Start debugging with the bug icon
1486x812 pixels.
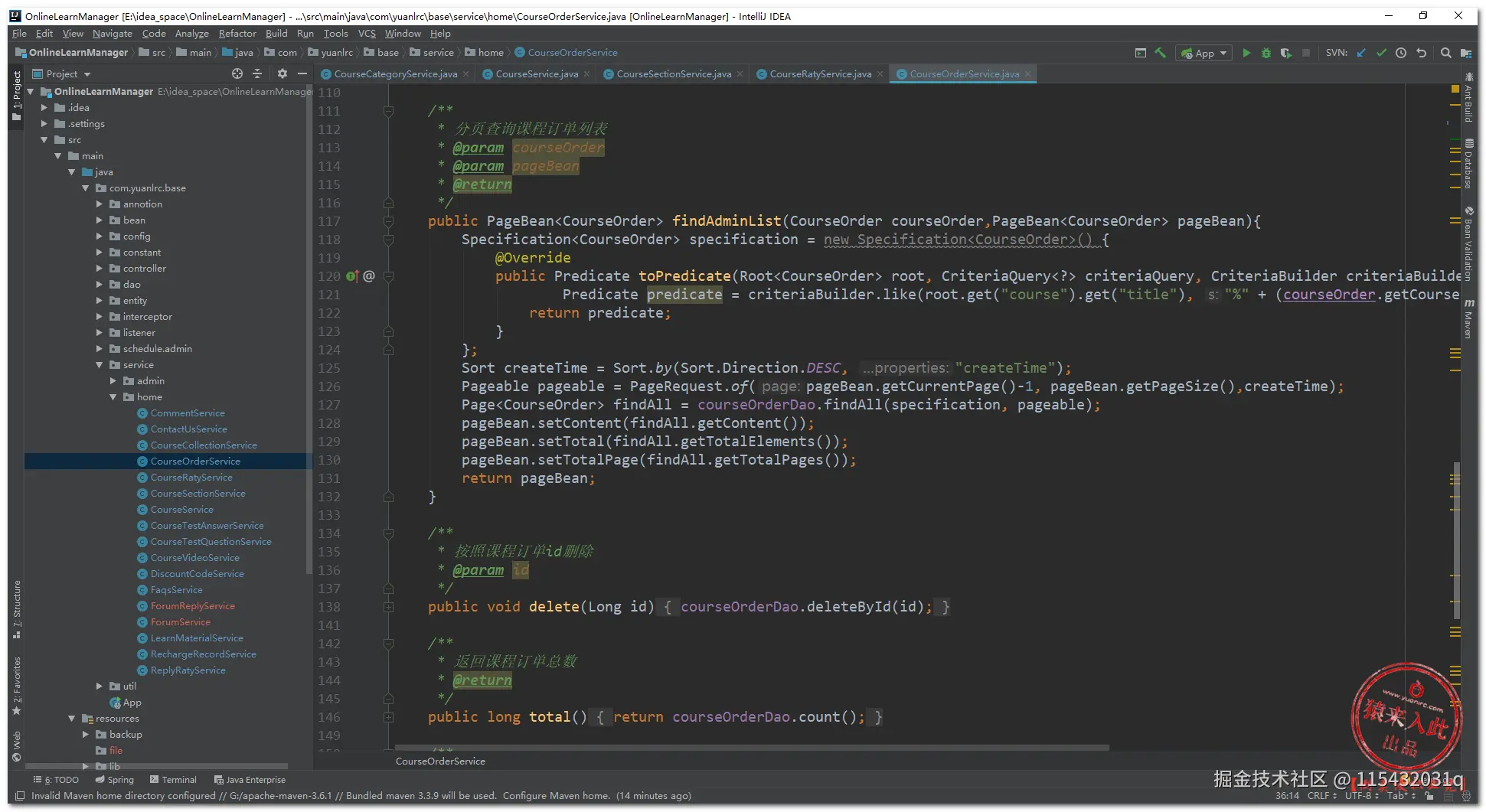pos(1266,53)
